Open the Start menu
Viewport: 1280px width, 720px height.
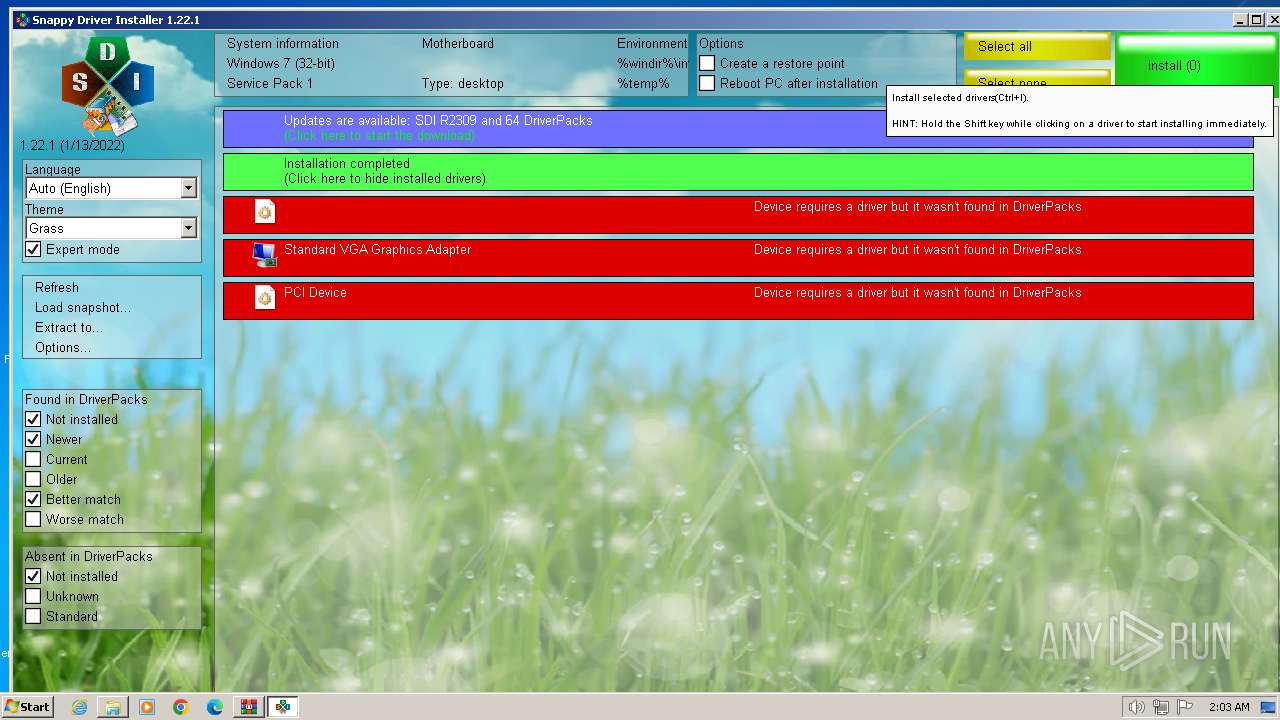[x=27, y=707]
